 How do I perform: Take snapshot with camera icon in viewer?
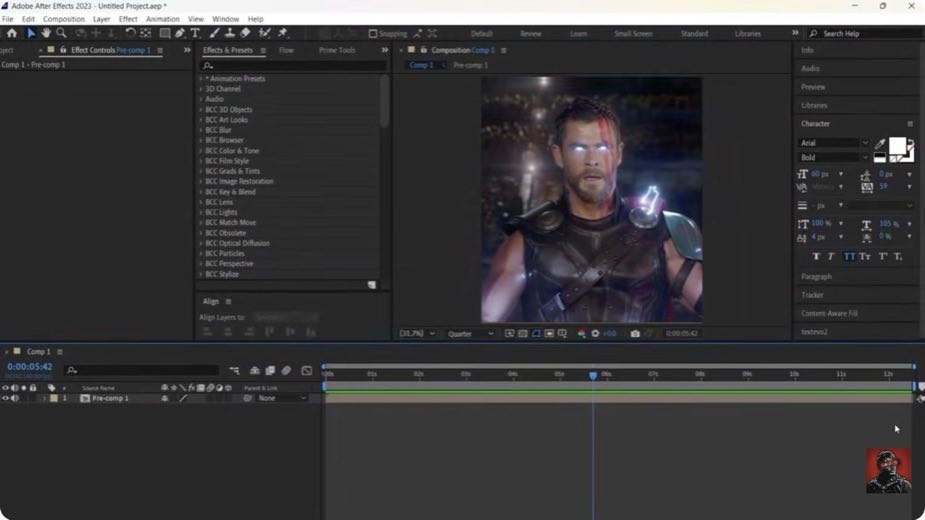coord(635,333)
